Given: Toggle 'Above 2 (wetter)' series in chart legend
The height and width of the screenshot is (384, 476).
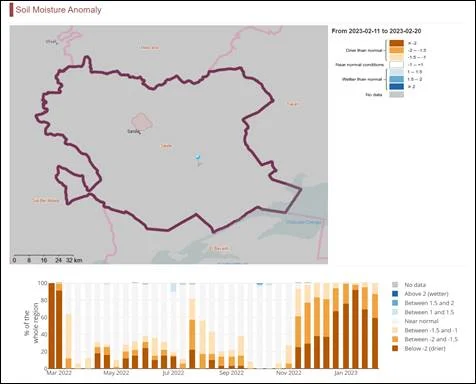Looking at the screenshot, I should pyautogui.click(x=420, y=294).
